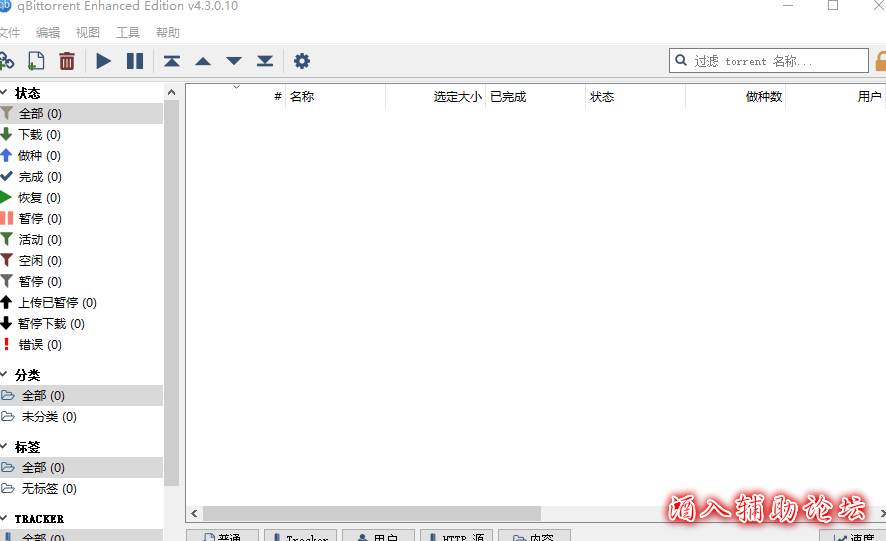Open the 工具 menu
The height and width of the screenshot is (541, 886).
click(128, 33)
